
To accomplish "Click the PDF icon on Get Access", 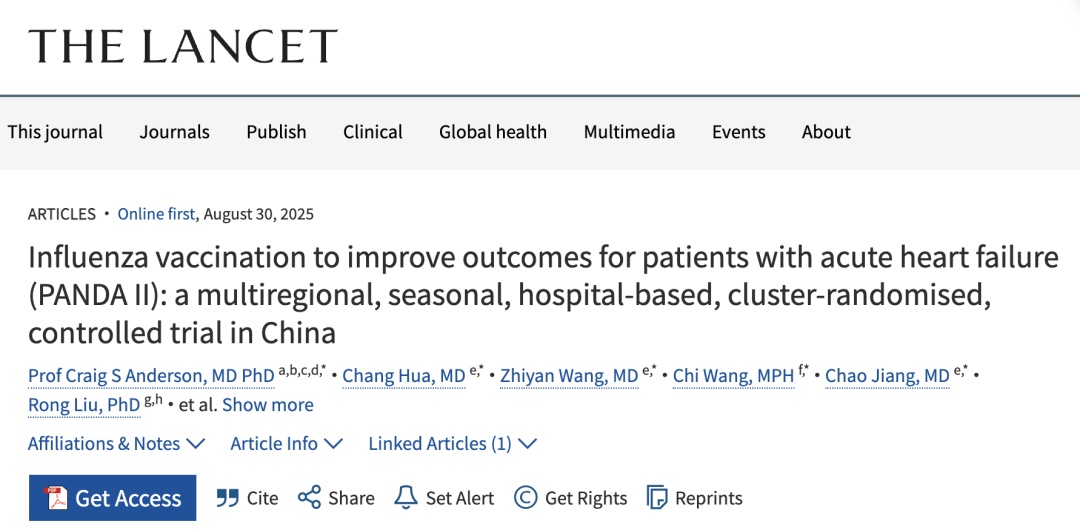I will coord(56,498).
